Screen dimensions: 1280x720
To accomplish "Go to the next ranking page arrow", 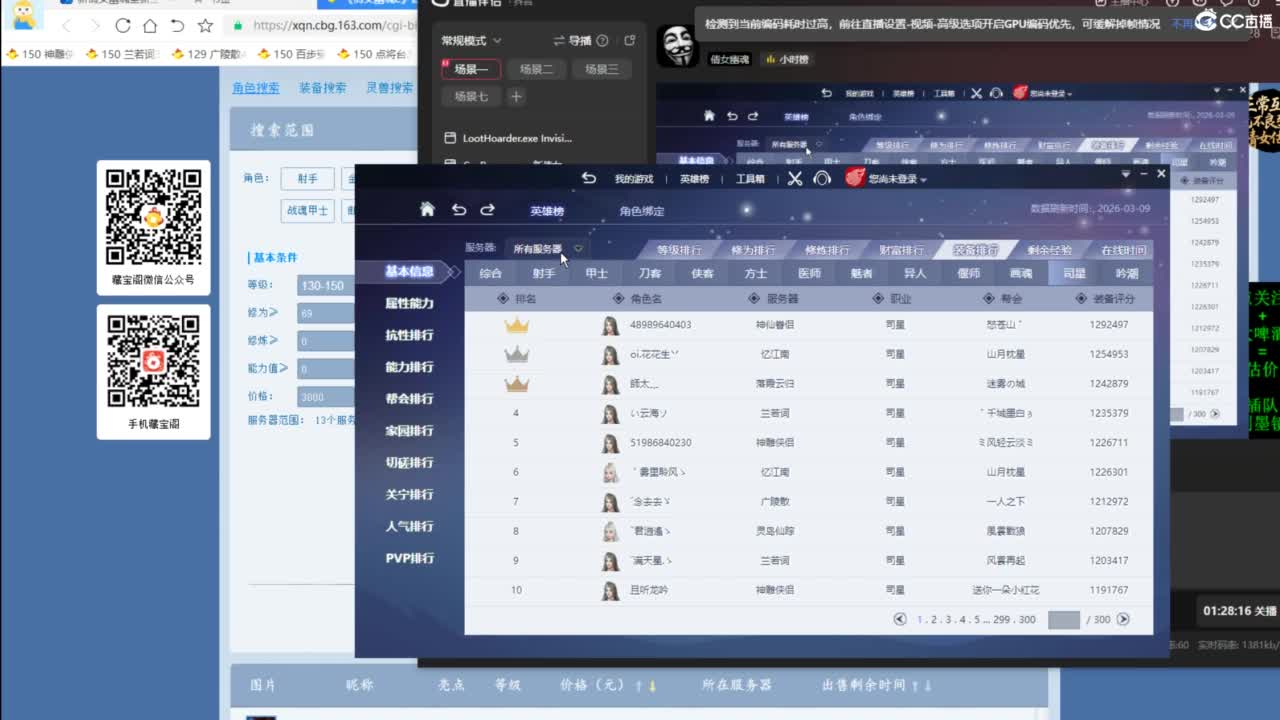I will 1123,620.
